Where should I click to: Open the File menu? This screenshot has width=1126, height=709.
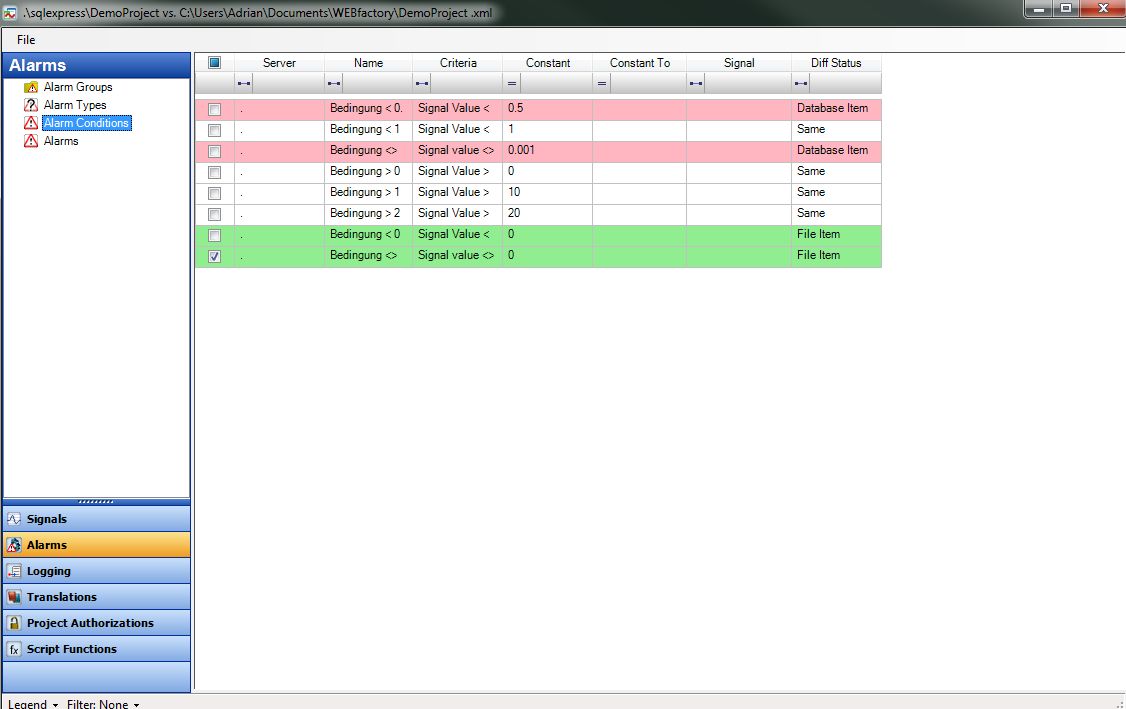pos(25,39)
